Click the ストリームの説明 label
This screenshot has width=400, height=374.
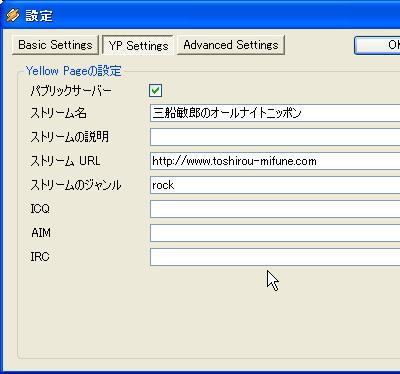[69, 137]
